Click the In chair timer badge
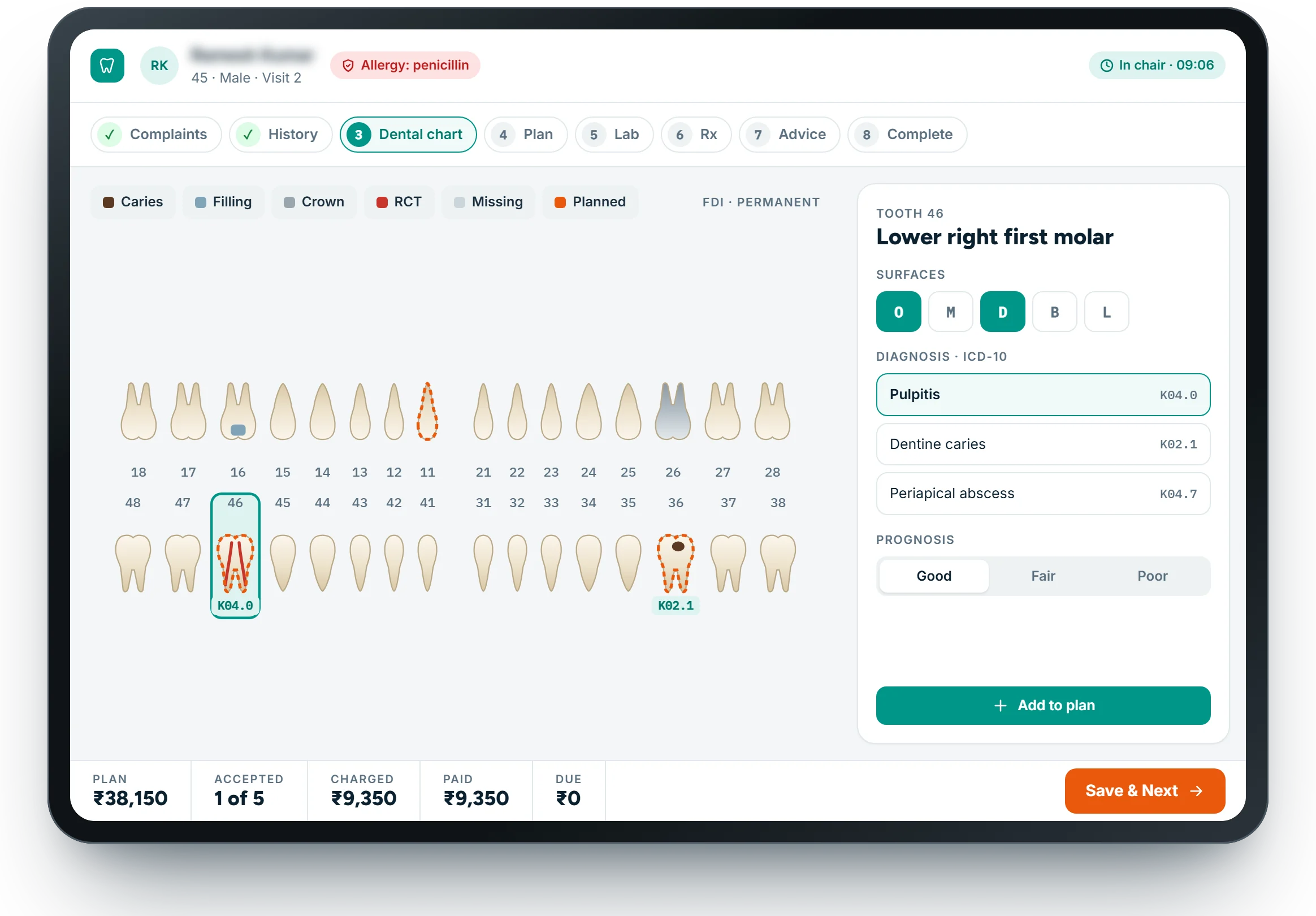 pyautogui.click(x=1157, y=66)
